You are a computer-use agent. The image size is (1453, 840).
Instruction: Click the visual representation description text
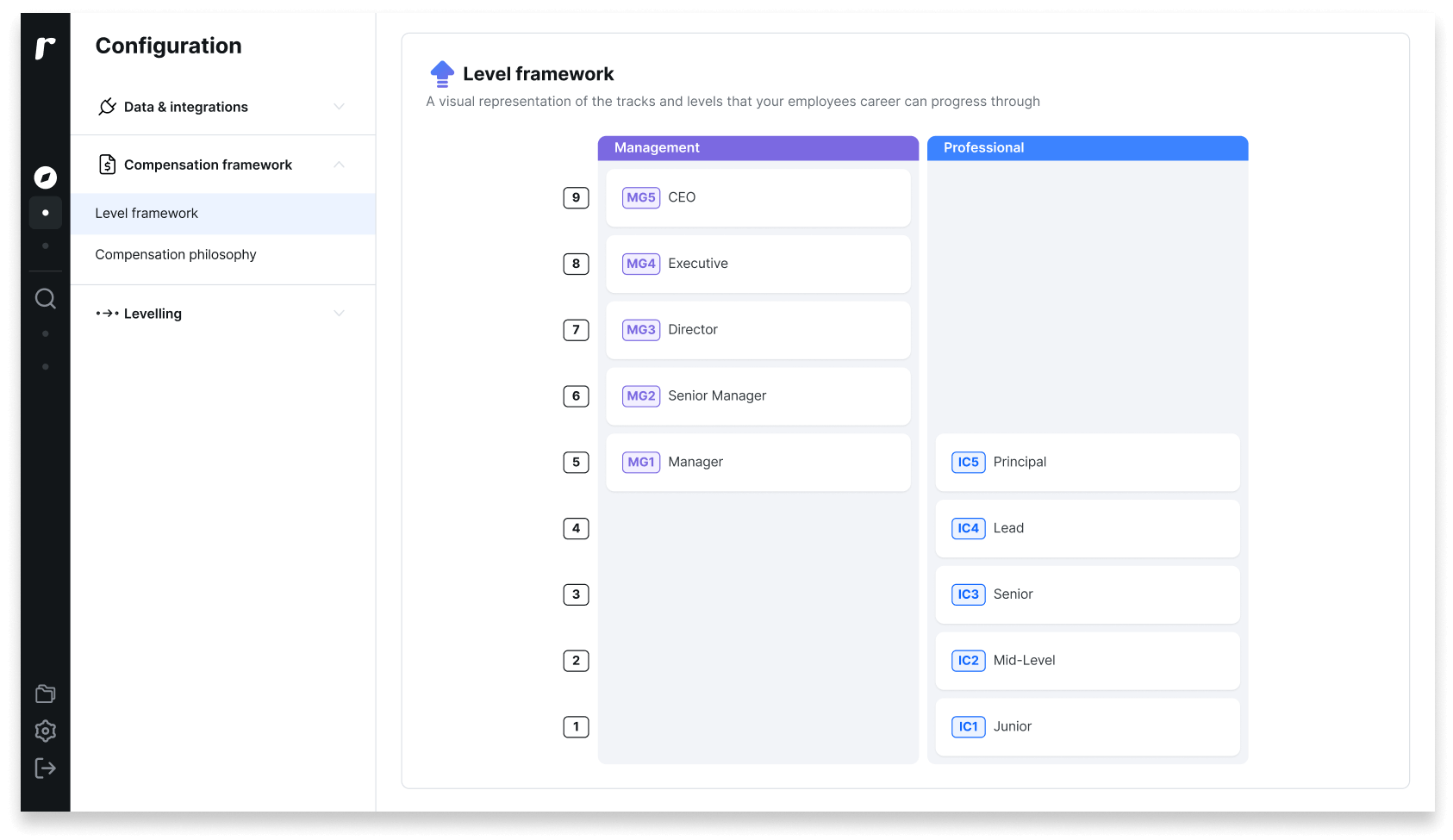[733, 102]
